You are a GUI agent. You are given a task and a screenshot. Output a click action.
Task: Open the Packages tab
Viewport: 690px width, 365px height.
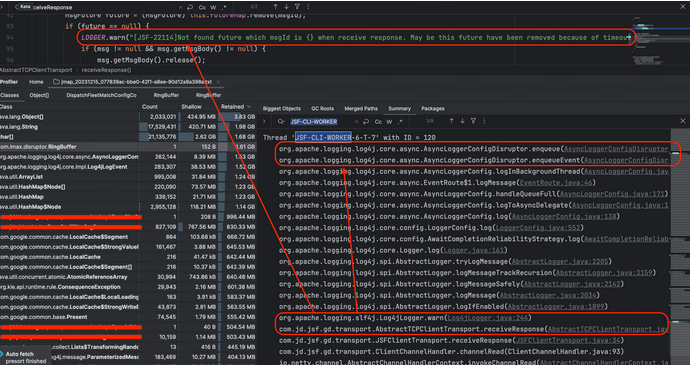(433, 108)
